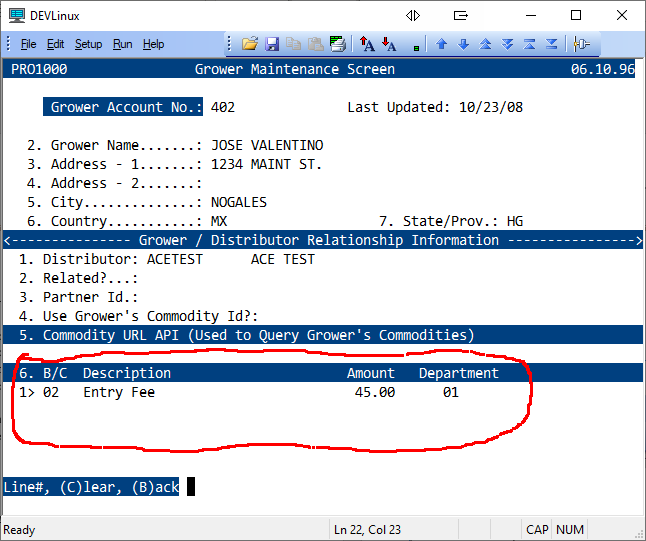The width and height of the screenshot is (646, 541).
Task: Decrease font size with the down-arrow A icon
Action: 390,44
